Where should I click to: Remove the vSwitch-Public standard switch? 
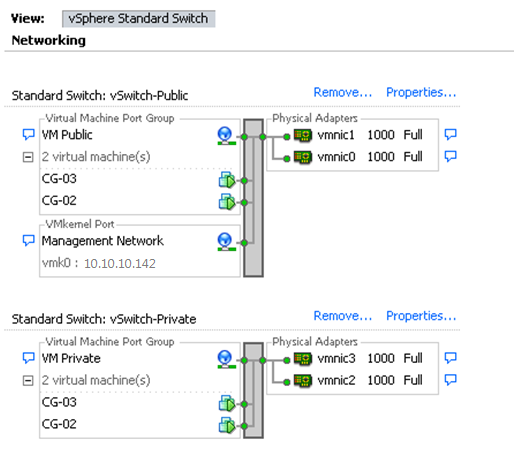pos(343,92)
